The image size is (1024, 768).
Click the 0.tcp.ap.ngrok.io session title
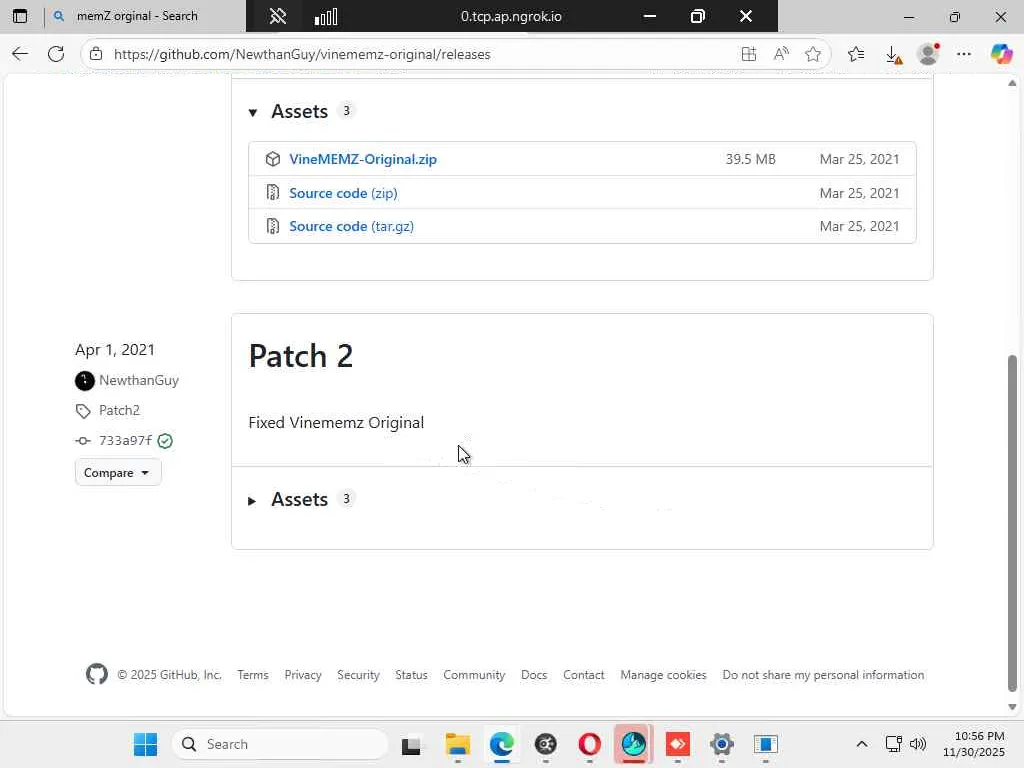[x=511, y=16]
